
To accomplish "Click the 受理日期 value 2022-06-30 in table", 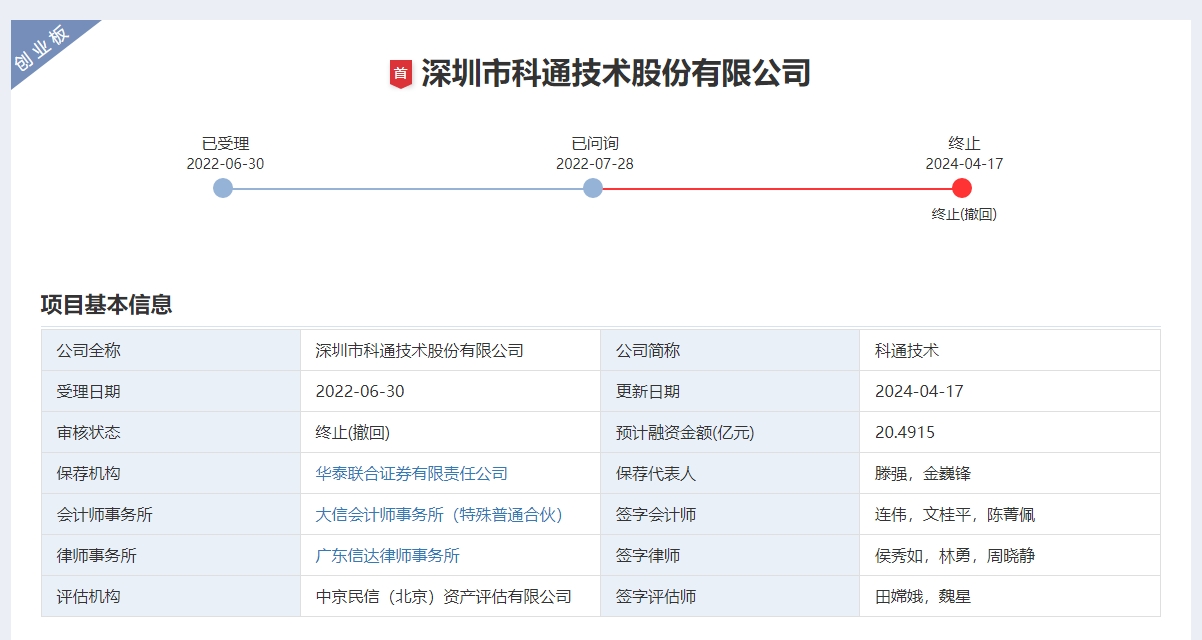I will click(360, 392).
